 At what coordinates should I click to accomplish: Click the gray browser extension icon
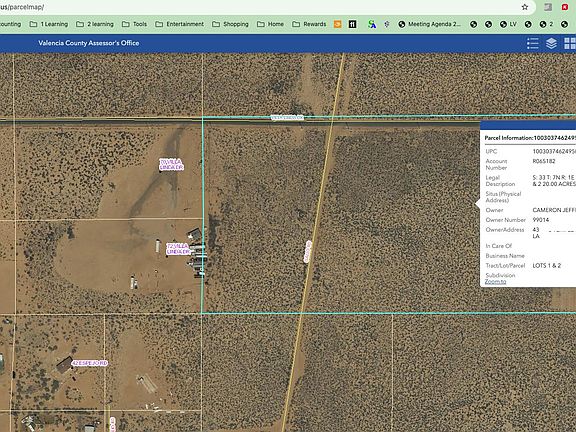point(548,7)
